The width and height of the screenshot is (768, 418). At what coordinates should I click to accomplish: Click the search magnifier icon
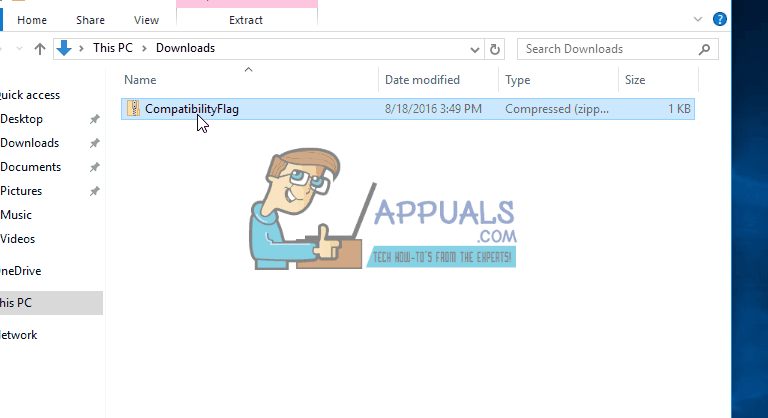[x=704, y=49]
